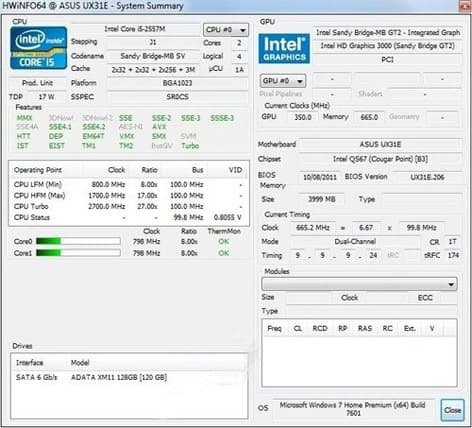The width and height of the screenshot is (472, 428).
Task: Click the Windows 7 Home Premium OS field
Action: (353, 409)
